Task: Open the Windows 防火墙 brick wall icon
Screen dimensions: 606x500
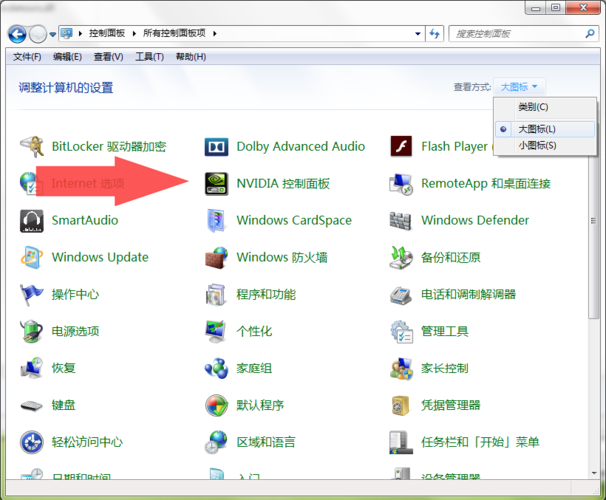Action: tap(216, 258)
